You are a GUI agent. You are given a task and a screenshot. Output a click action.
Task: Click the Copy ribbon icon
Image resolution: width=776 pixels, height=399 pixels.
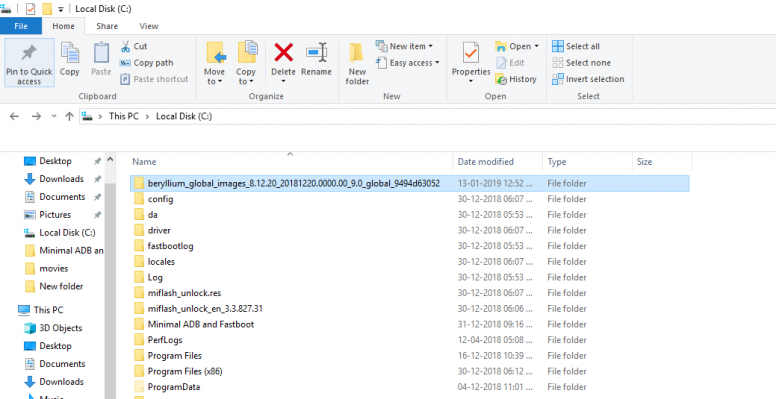(70, 59)
